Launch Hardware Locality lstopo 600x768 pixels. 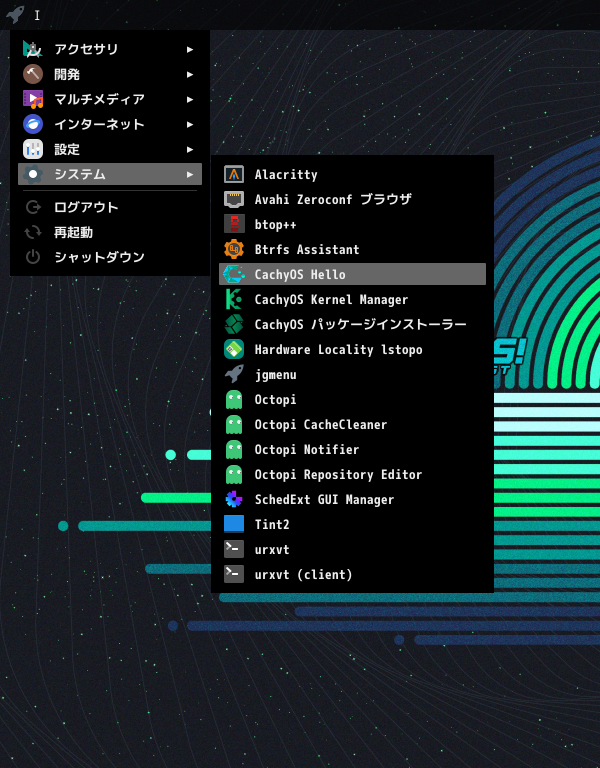point(338,349)
